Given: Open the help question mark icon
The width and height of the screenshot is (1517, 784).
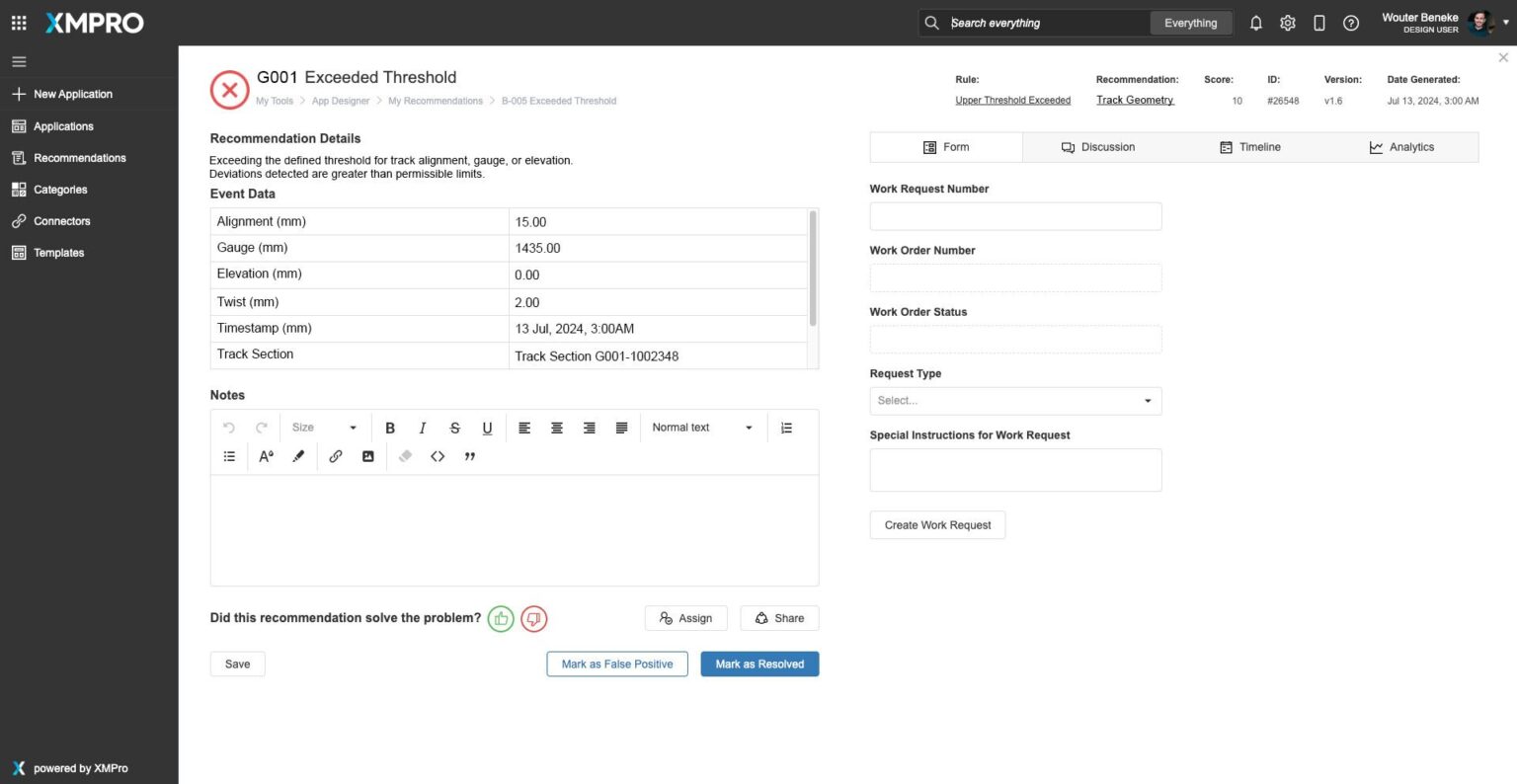Looking at the screenshot, I should [1351, 23].
